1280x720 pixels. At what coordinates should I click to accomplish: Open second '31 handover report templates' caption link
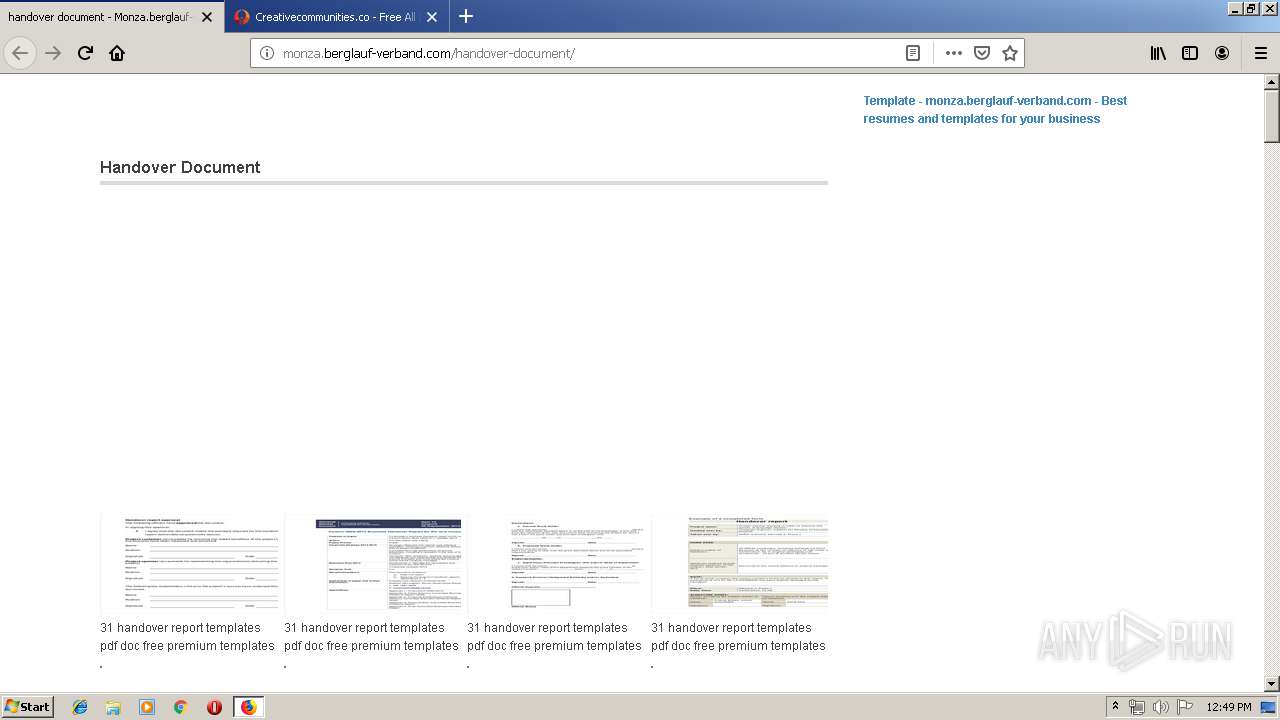(371, 637)
